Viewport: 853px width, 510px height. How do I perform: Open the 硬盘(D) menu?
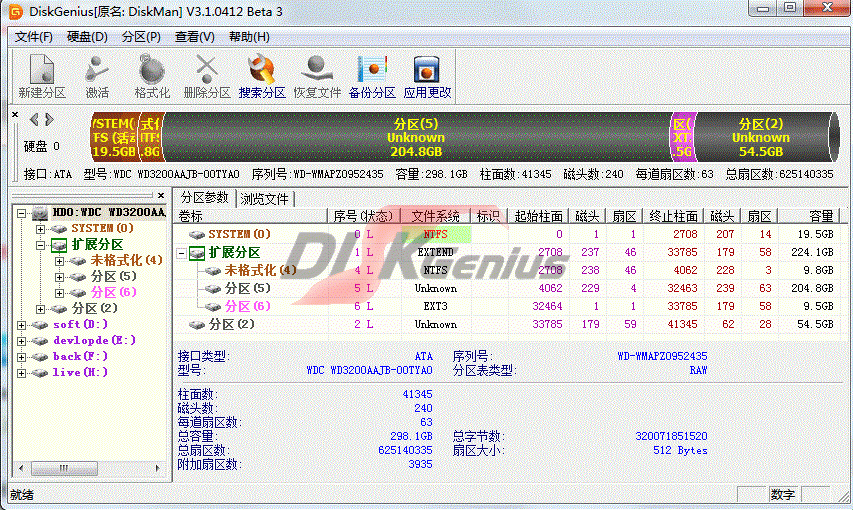pyautogui.click(x=87, y=36)
